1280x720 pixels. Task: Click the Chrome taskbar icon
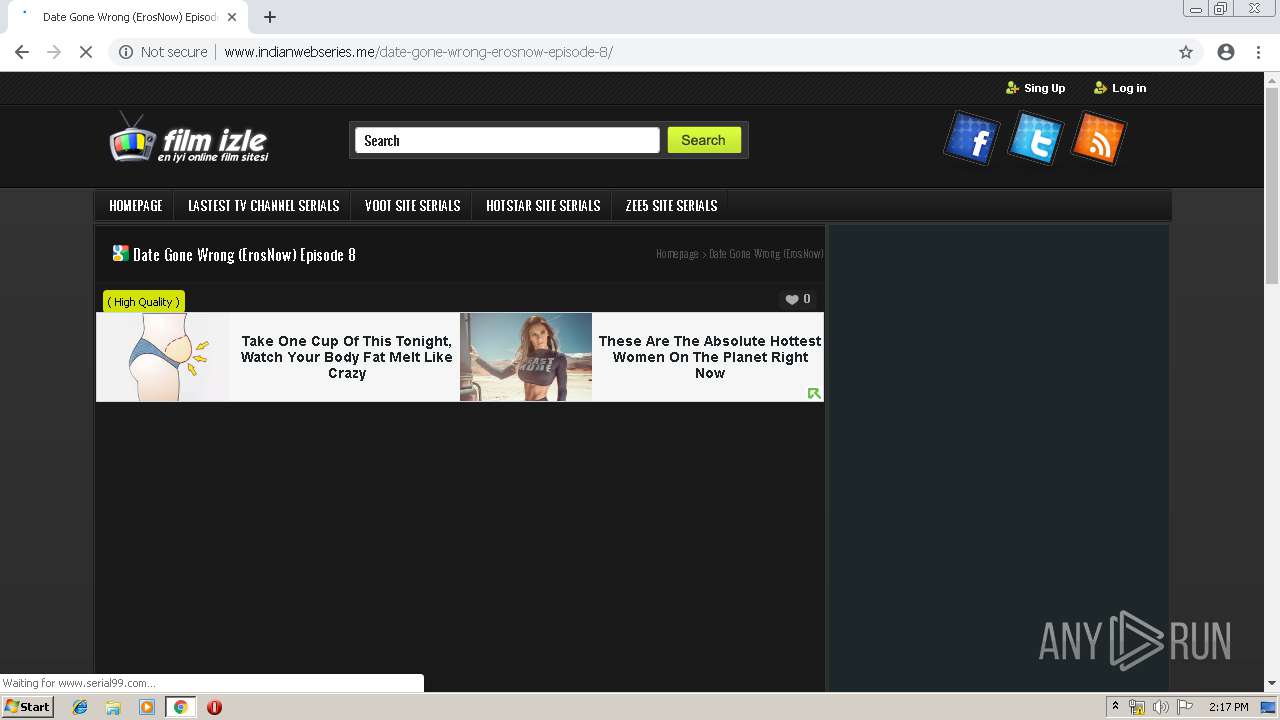(x=180, y=707)
